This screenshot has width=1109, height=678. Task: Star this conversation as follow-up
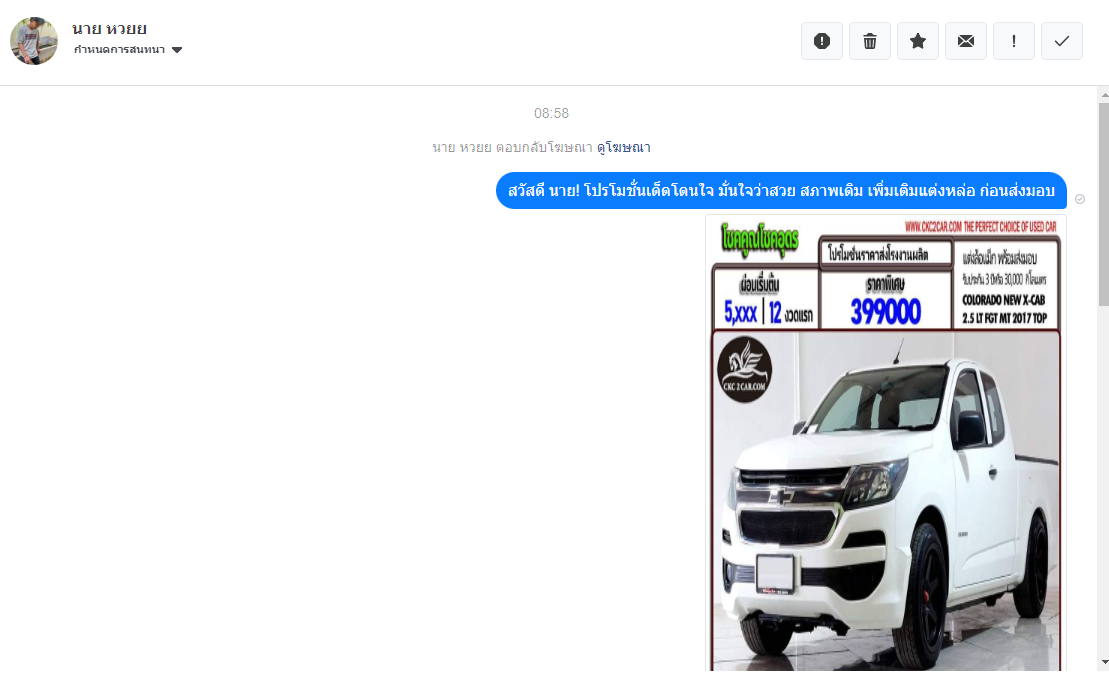[918, 41]
